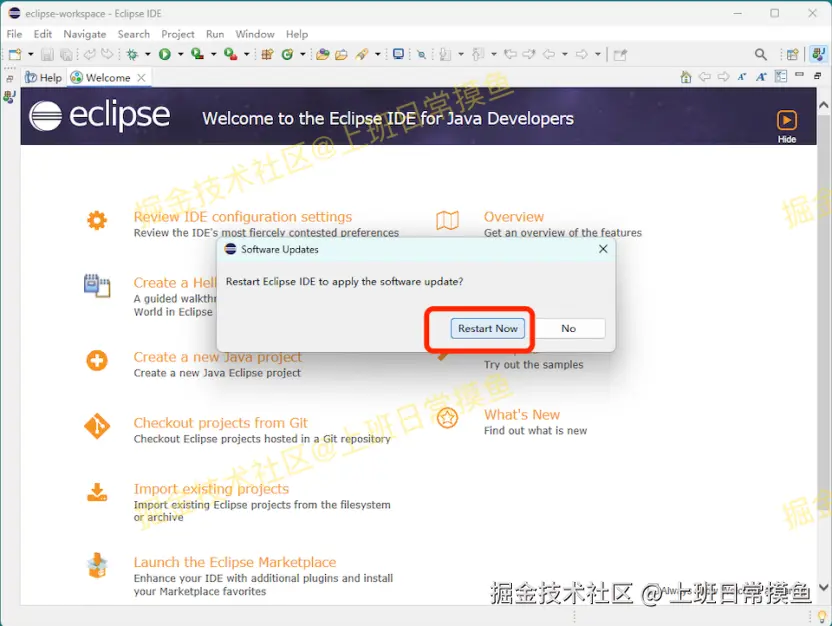Switch to the Help view tab
The width and height of the screenshot is (832, 626).
44,77
